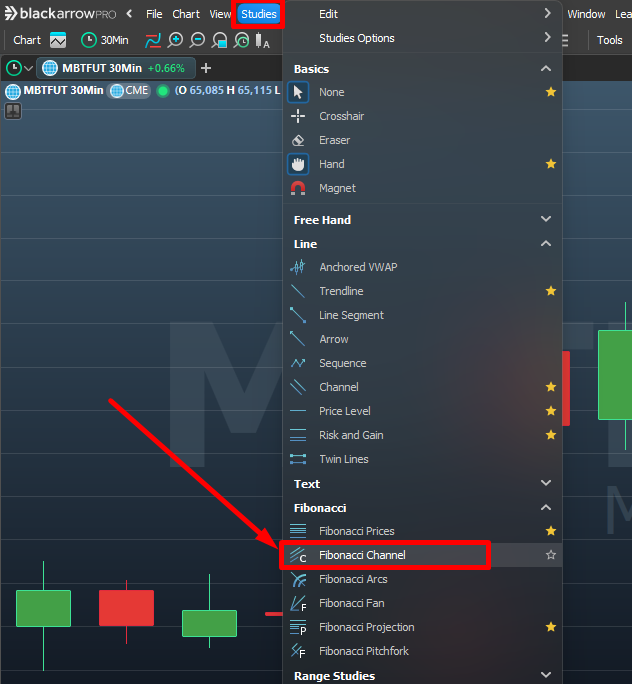
Task: Pick the Trendline drawing icon
Action: point(298,291)
